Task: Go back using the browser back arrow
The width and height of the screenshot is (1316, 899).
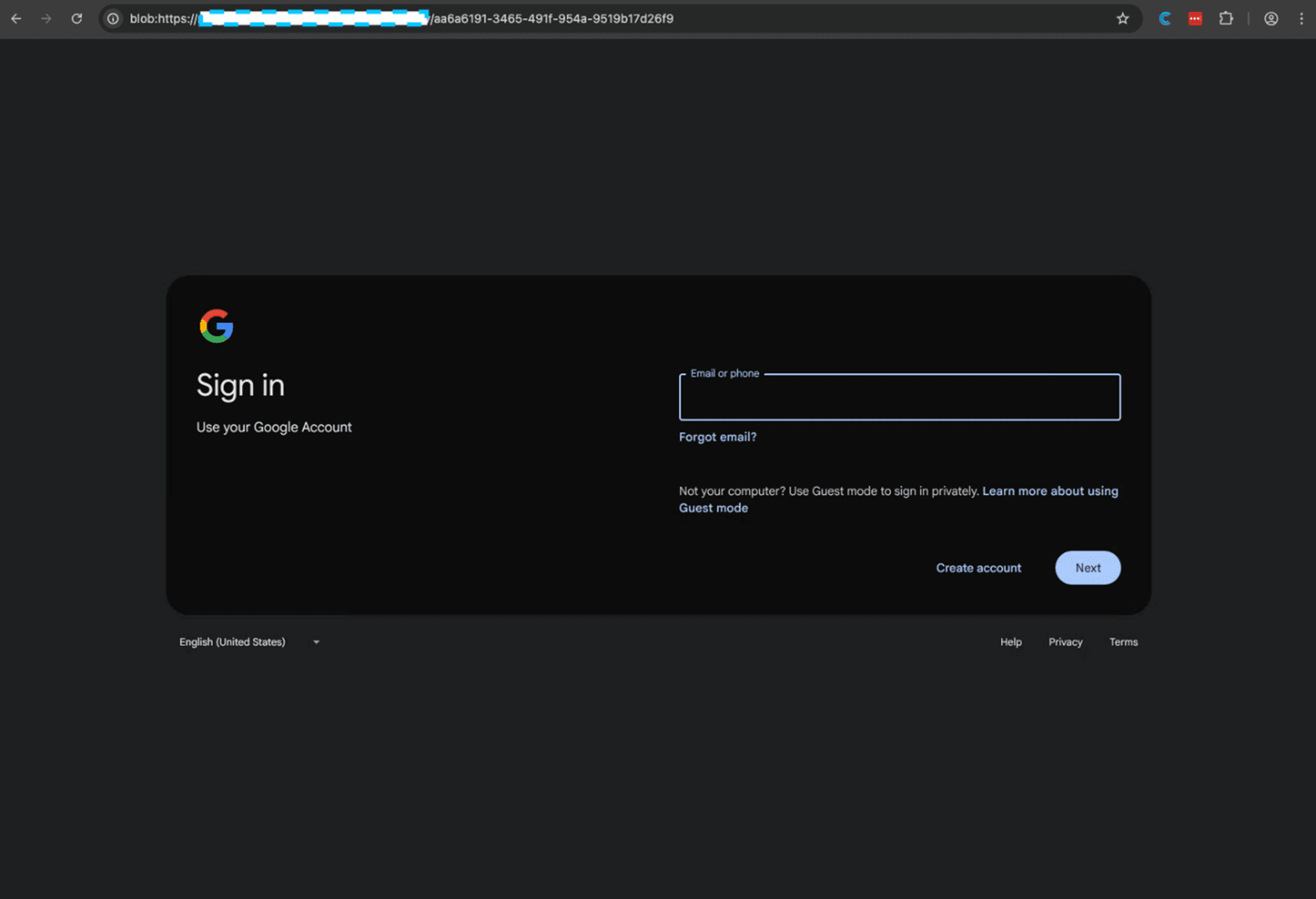Action: tap(16, 18)
